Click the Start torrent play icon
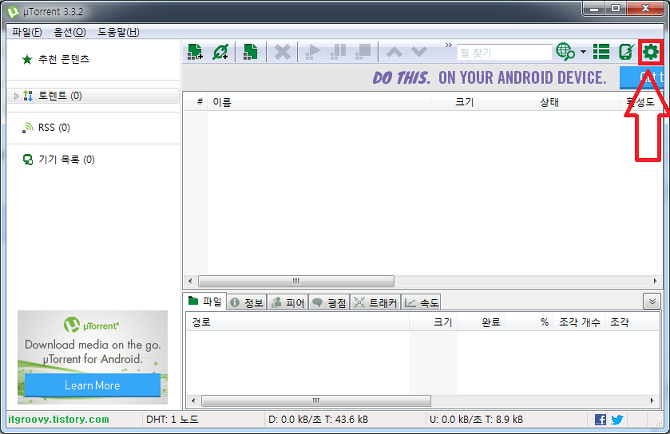670x434 pixels. [313, 52]
